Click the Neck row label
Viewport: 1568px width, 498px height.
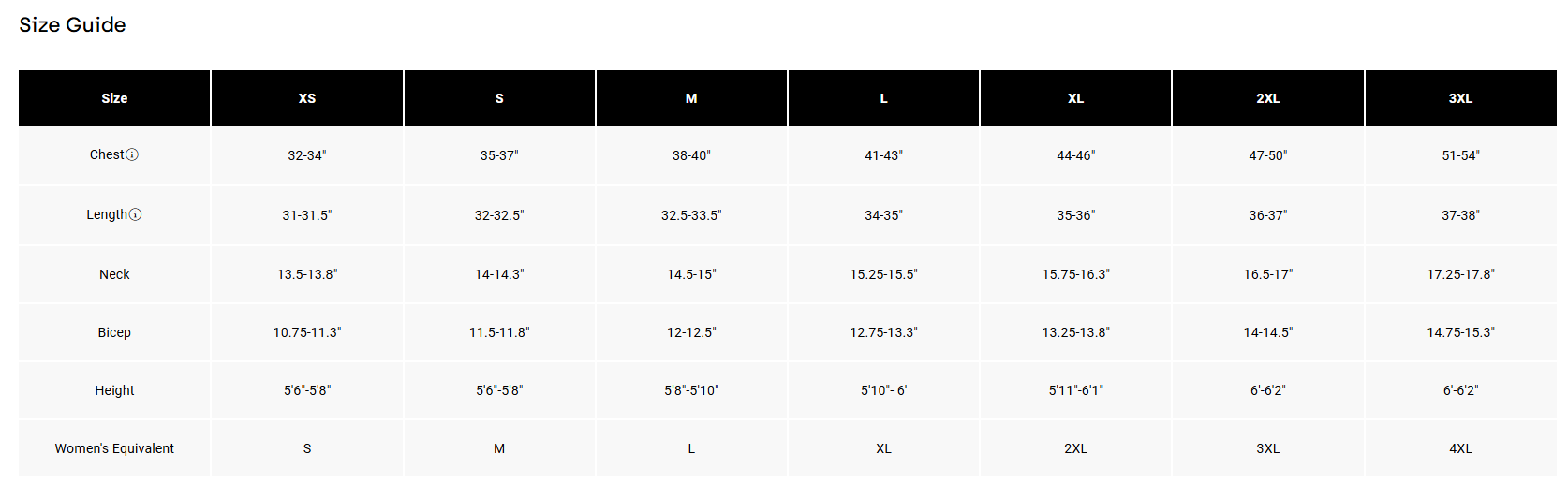[x=114, y=274]
